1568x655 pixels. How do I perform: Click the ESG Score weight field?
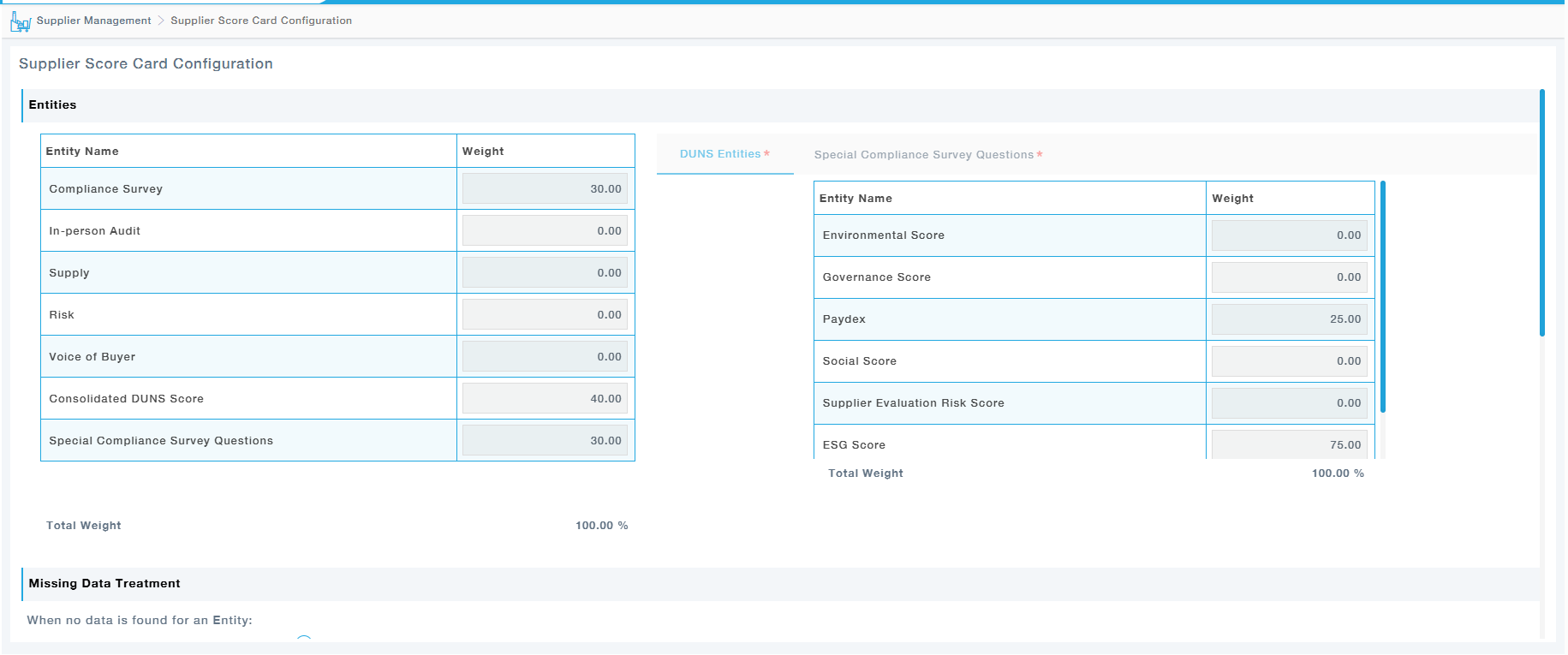pos(1289,444)
